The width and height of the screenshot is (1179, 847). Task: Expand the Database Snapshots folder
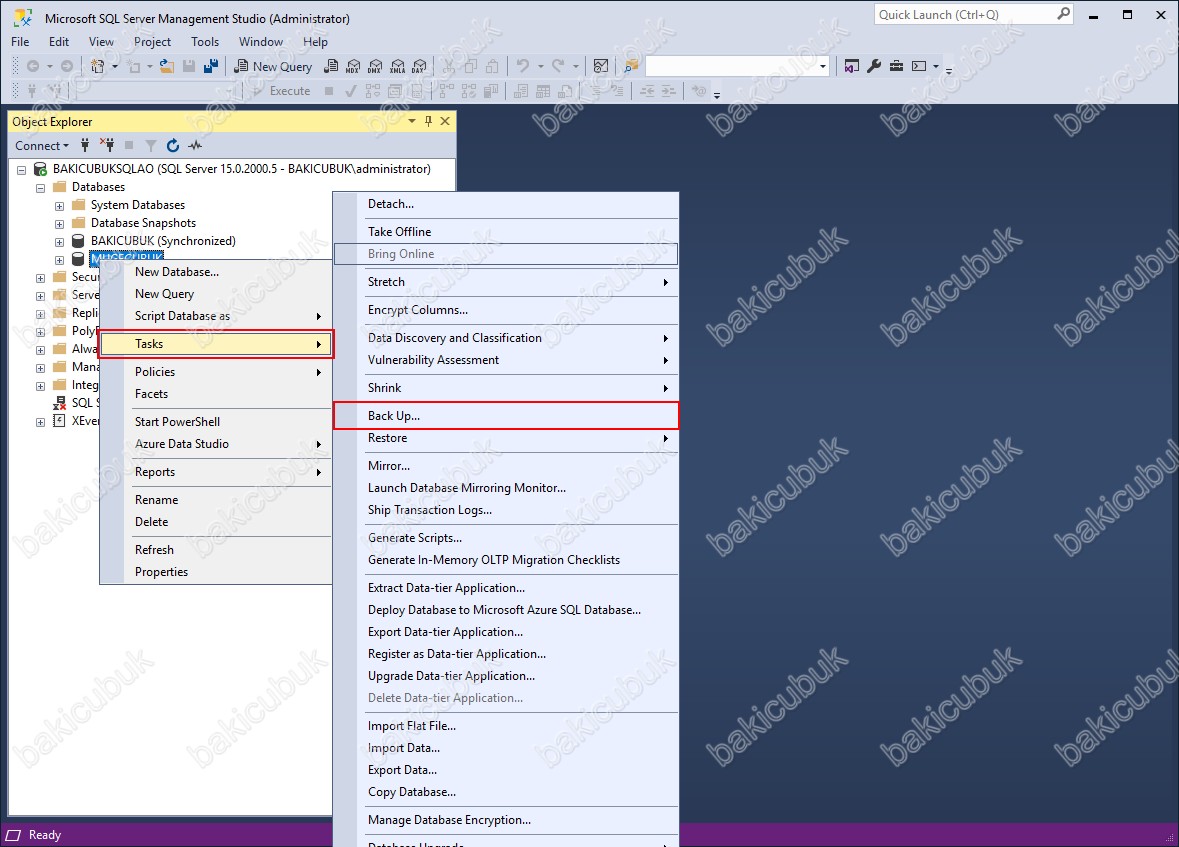pos(59,223)
